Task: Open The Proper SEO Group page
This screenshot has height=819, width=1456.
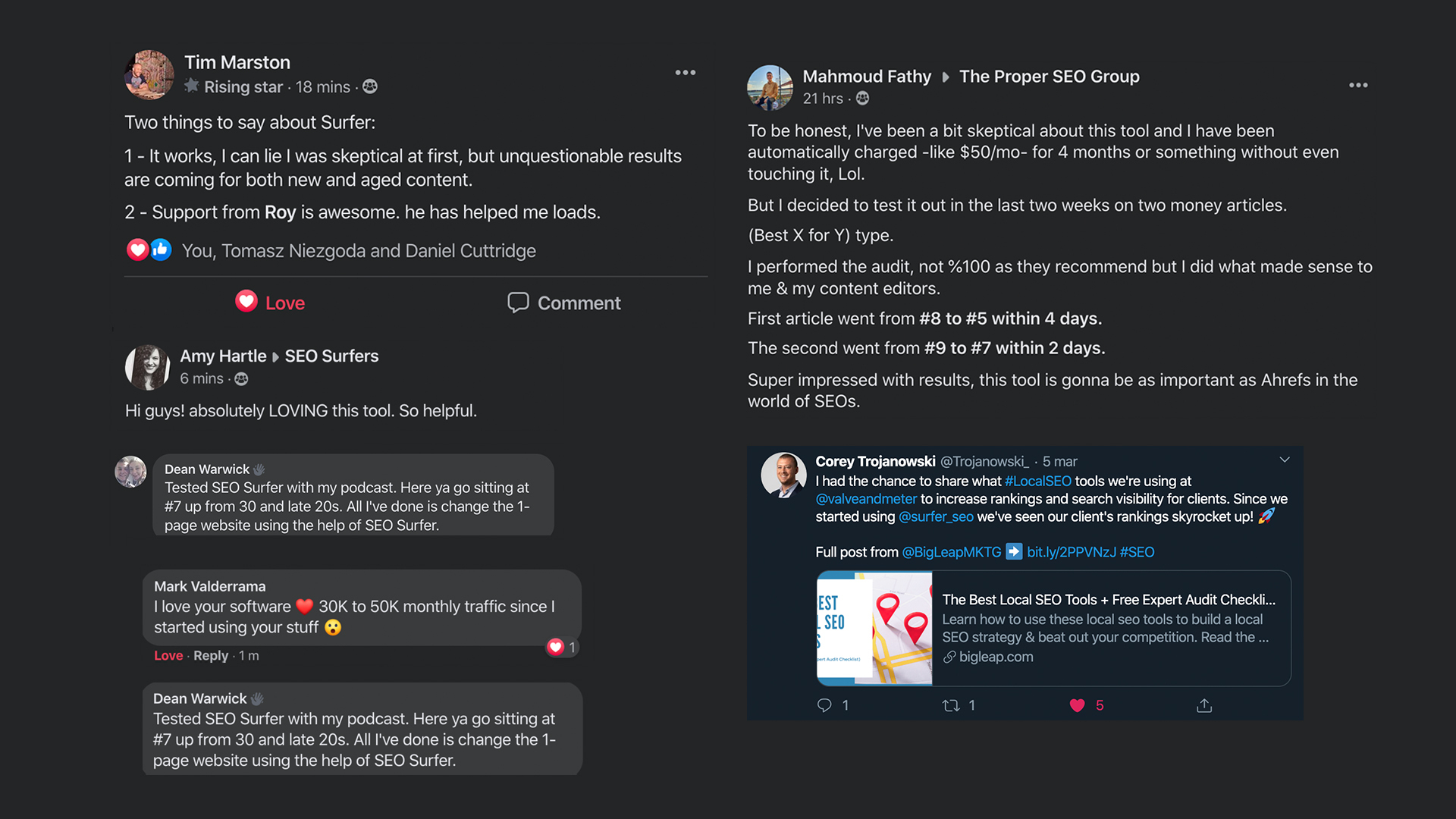Action: (1049, 77)
